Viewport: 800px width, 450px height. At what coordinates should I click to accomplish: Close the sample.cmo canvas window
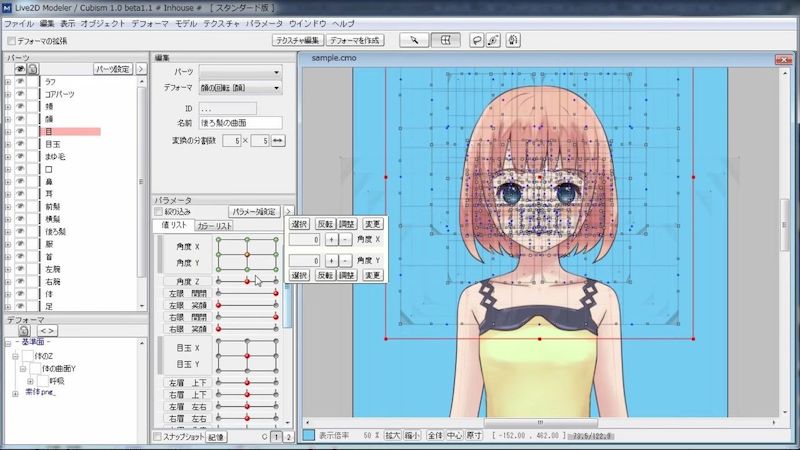coord(783,60)
